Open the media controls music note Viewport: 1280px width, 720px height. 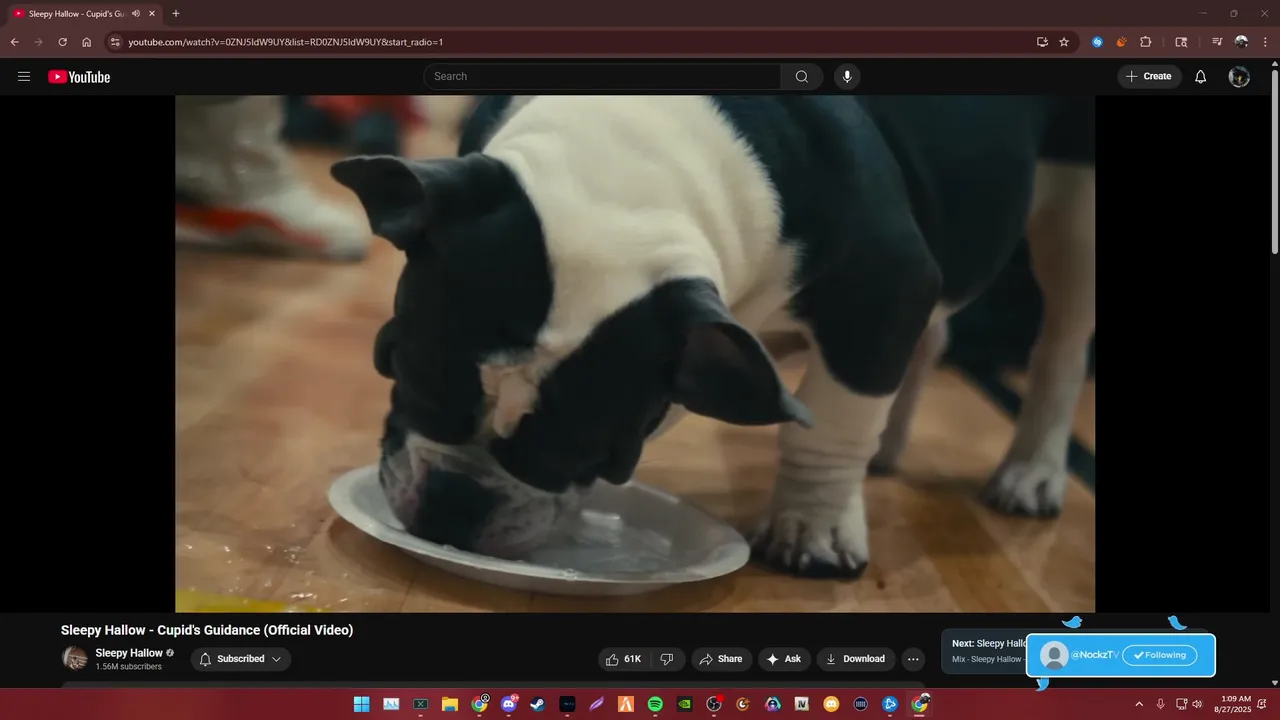tap(1217, 42)
